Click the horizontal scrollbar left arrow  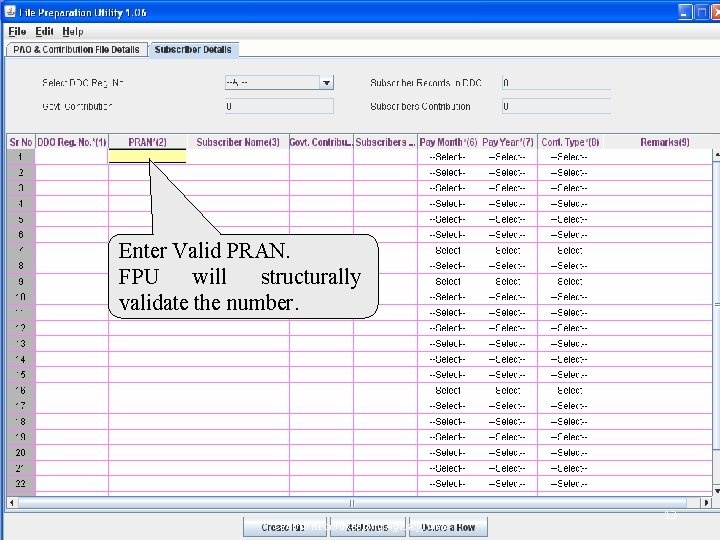coord(12,503)
